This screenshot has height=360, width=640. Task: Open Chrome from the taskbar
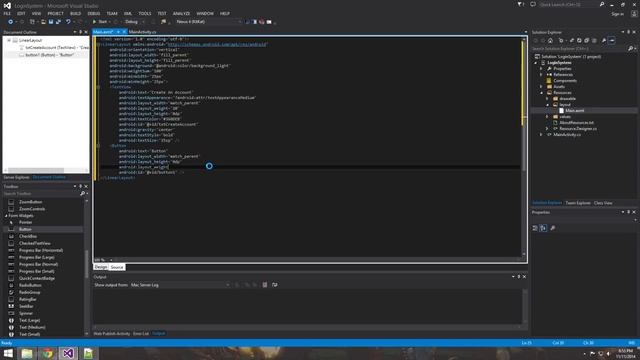pos(48,353)
